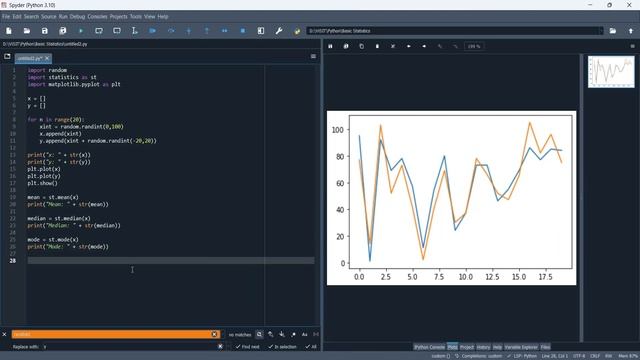This screenshot has width=640, height=360.
Task: Maximize current pane icon
Action: coord(261,31)
